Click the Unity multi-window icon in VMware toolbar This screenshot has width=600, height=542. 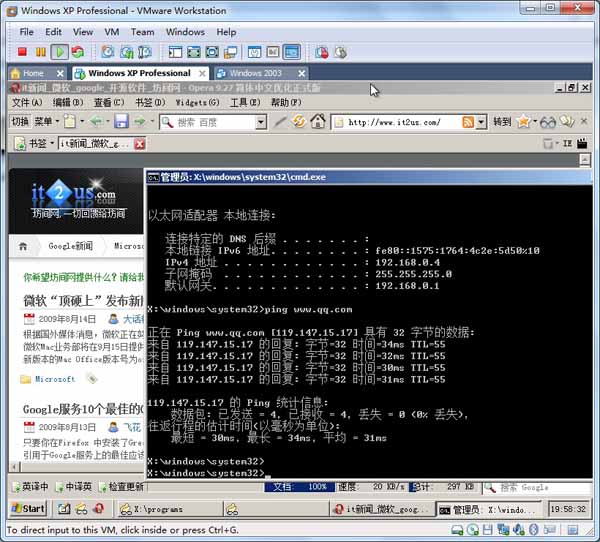point(230,52)
